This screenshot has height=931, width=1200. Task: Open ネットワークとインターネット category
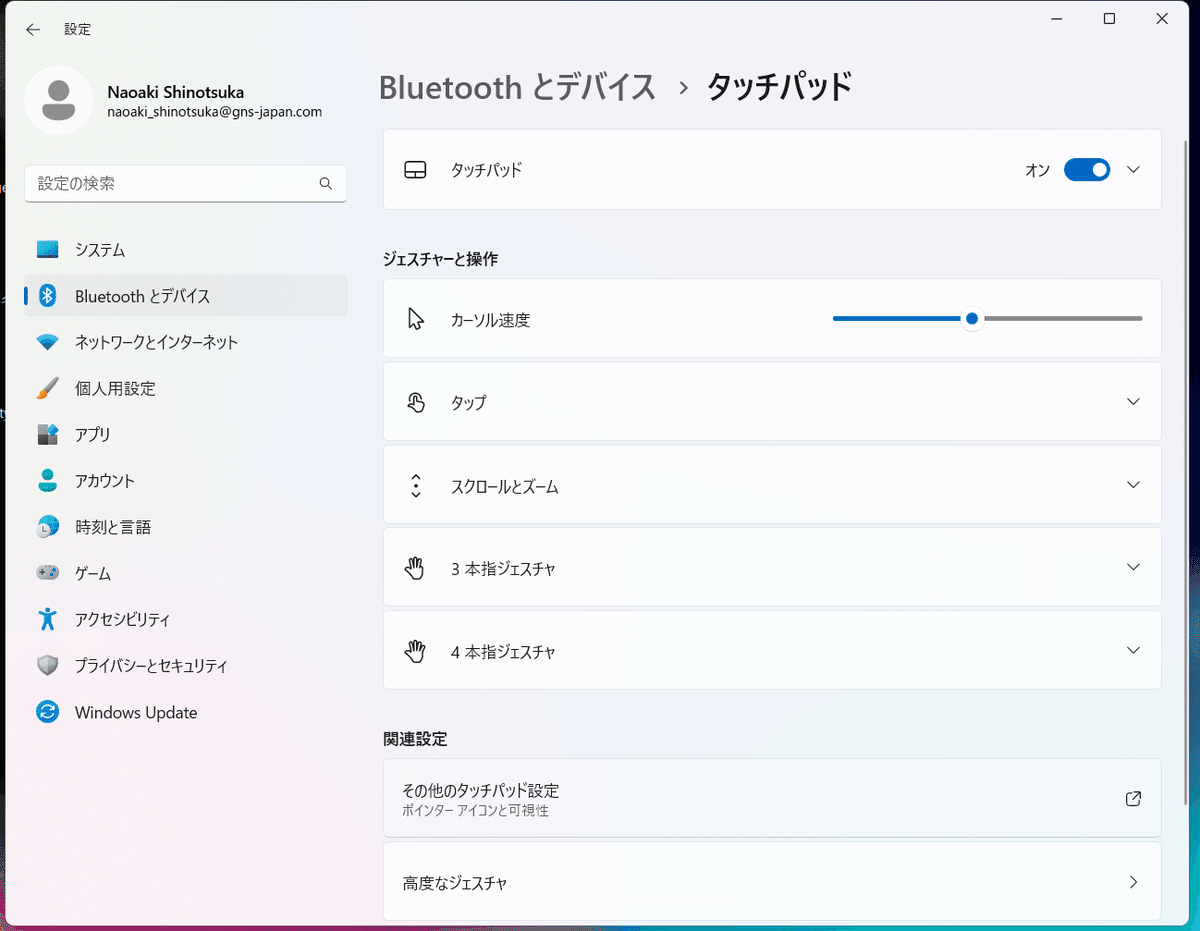(186, 342)
